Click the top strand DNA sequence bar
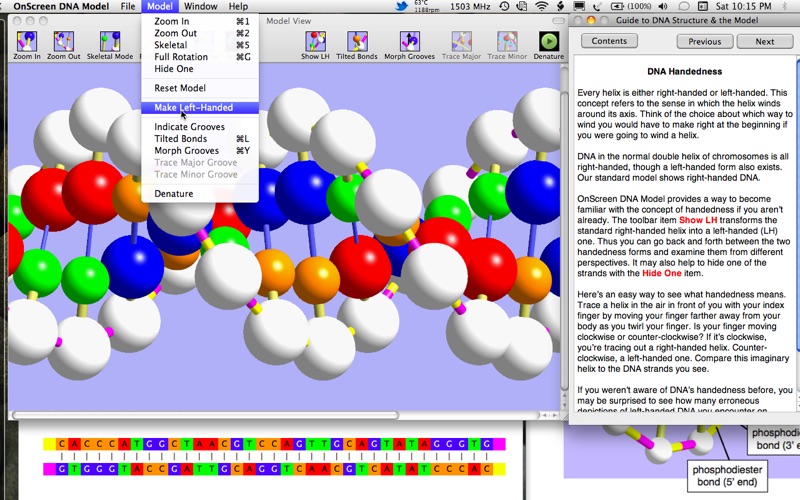This screenshot has height=500, width=800. click(x=274, y=444)
